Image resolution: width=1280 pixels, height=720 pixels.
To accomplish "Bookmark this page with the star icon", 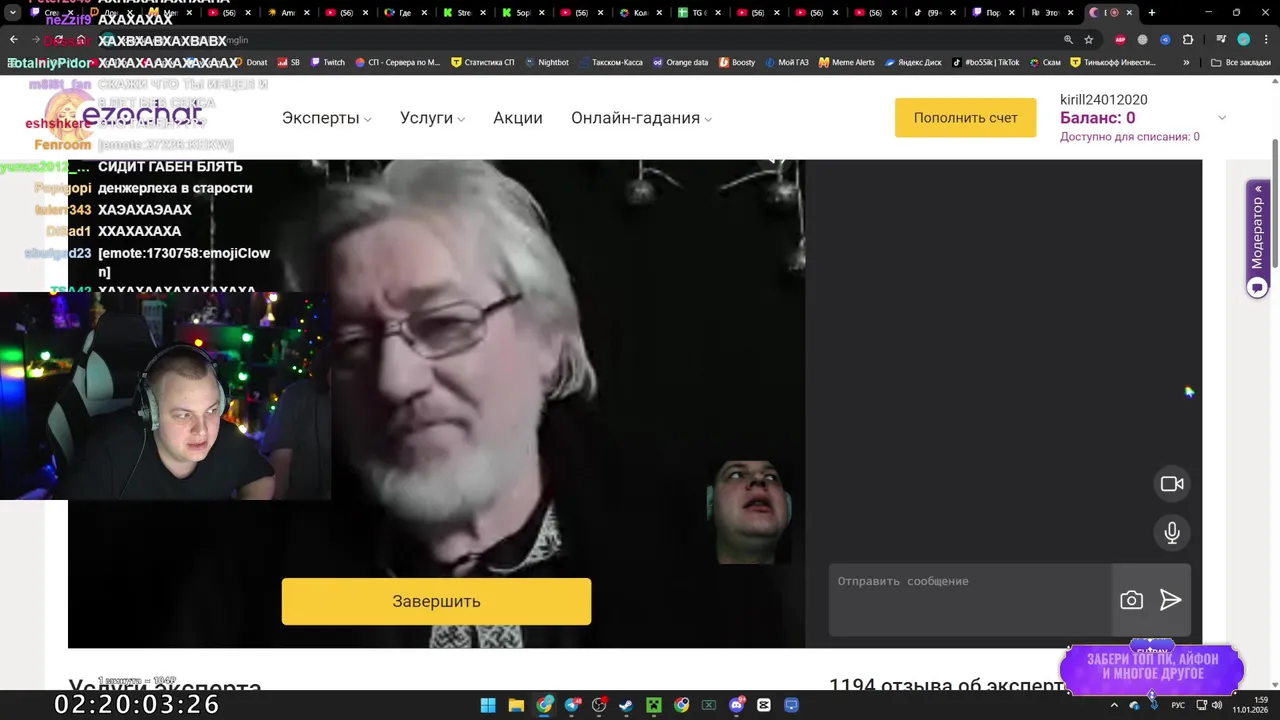I will [1089, 40].
